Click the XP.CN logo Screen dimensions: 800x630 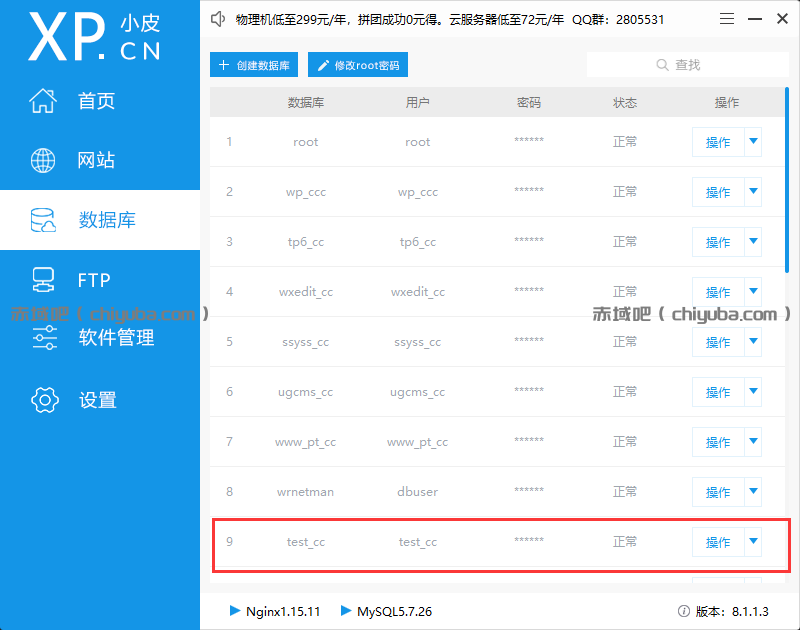coord(94,37)
